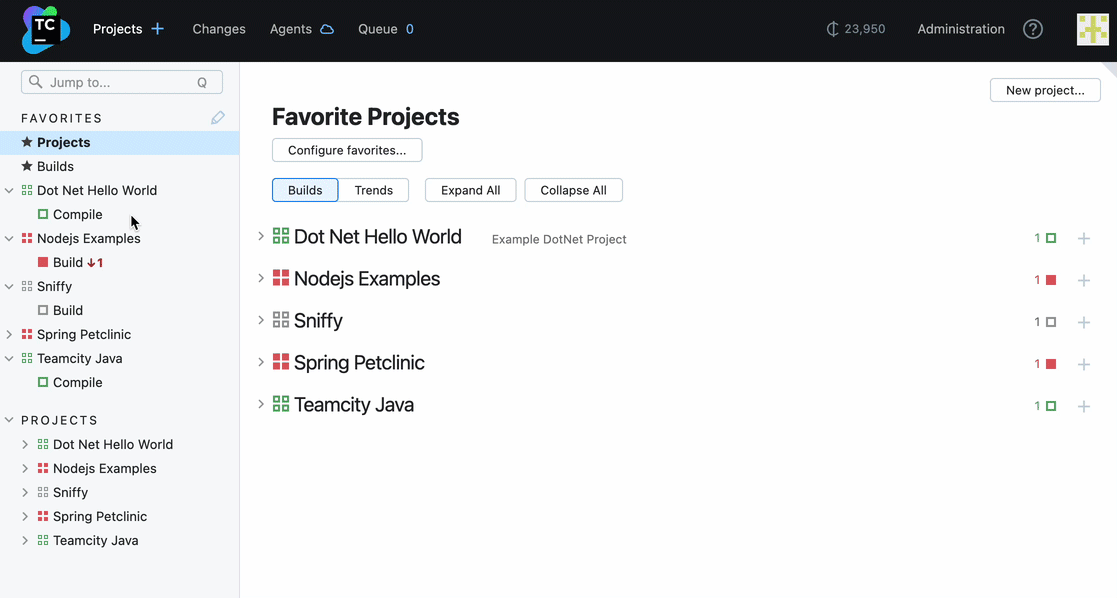Click the "Example DotNet Project" description text
Viewport: 1117px width, 598px height.
click(559, 239)
